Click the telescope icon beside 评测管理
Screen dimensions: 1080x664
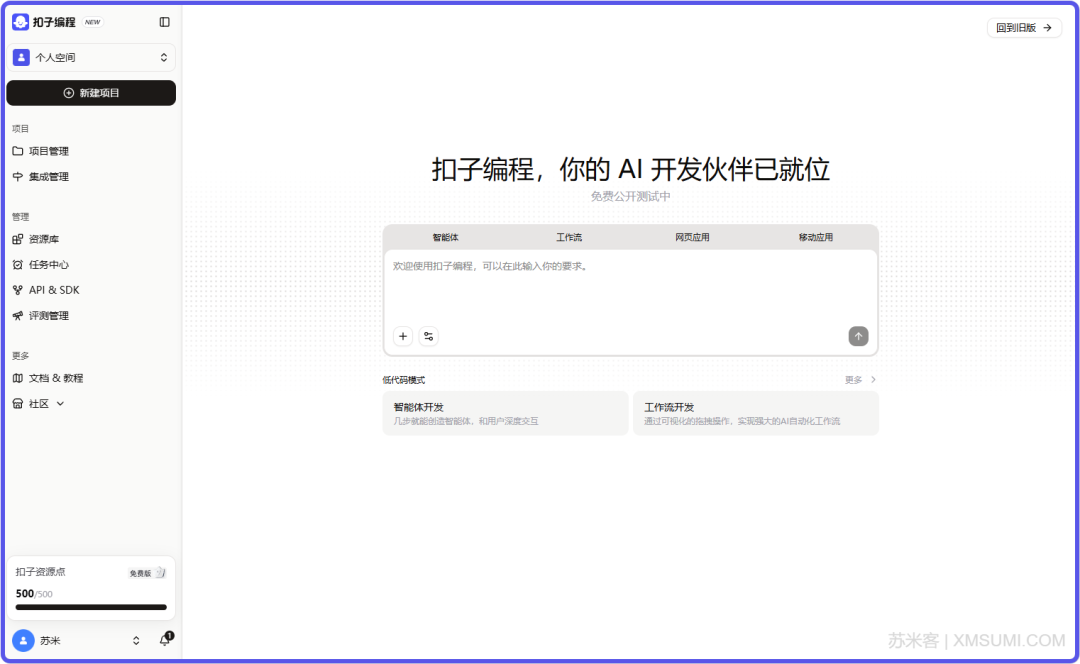click(x=18, y=315)
